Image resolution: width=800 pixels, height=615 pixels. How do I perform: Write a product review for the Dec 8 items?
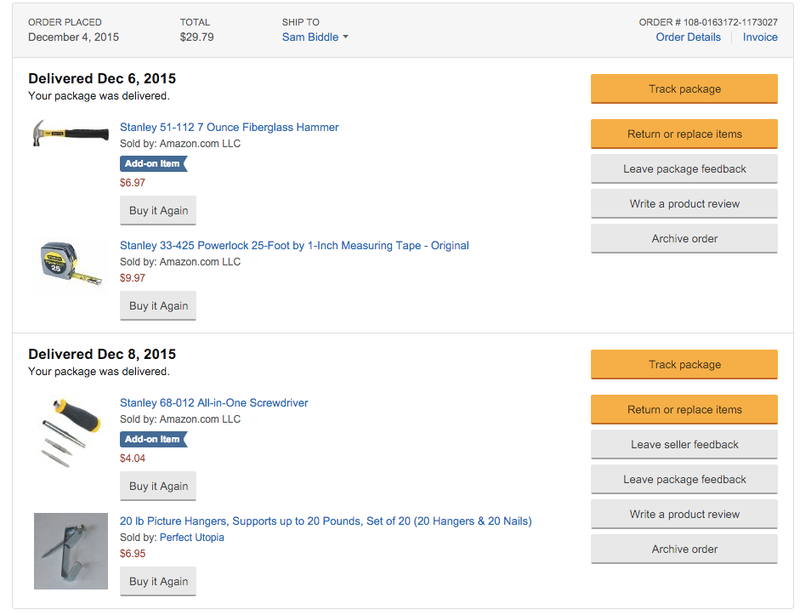(684, 514)
